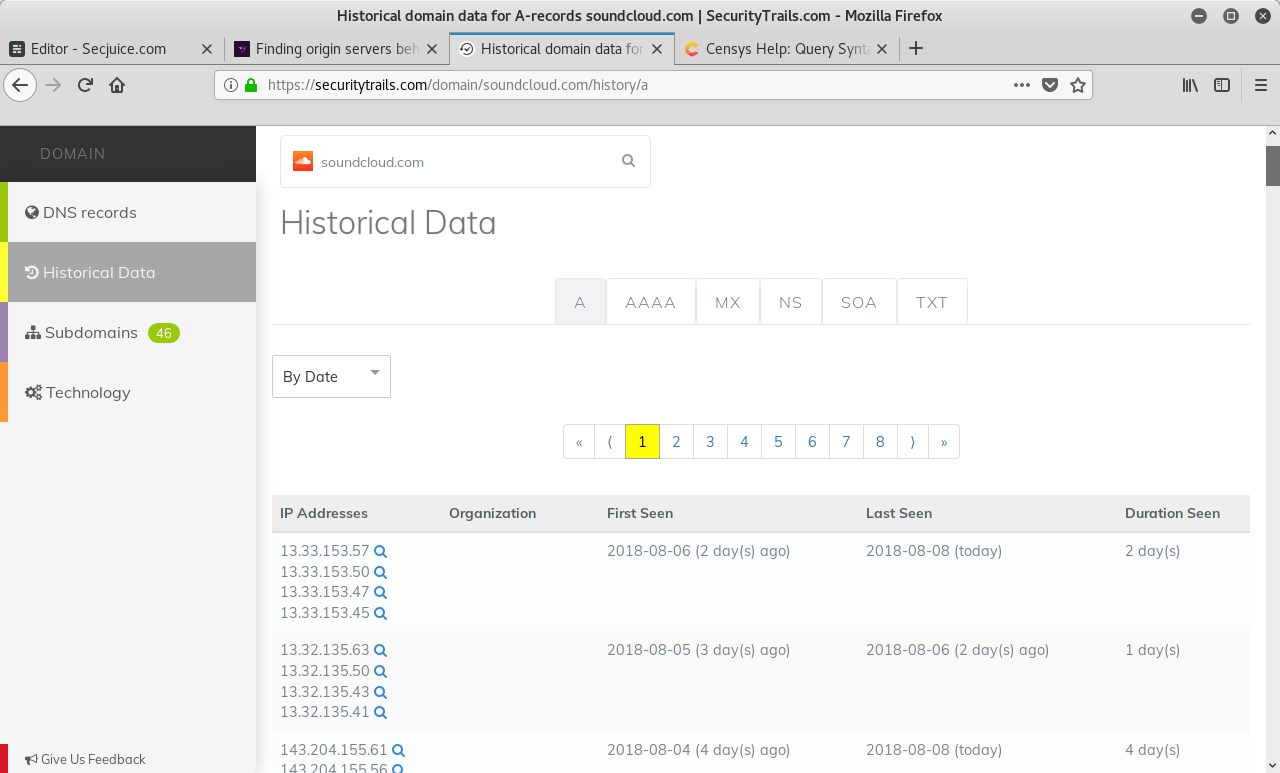Click the SoundCloud logo icon

303,161
